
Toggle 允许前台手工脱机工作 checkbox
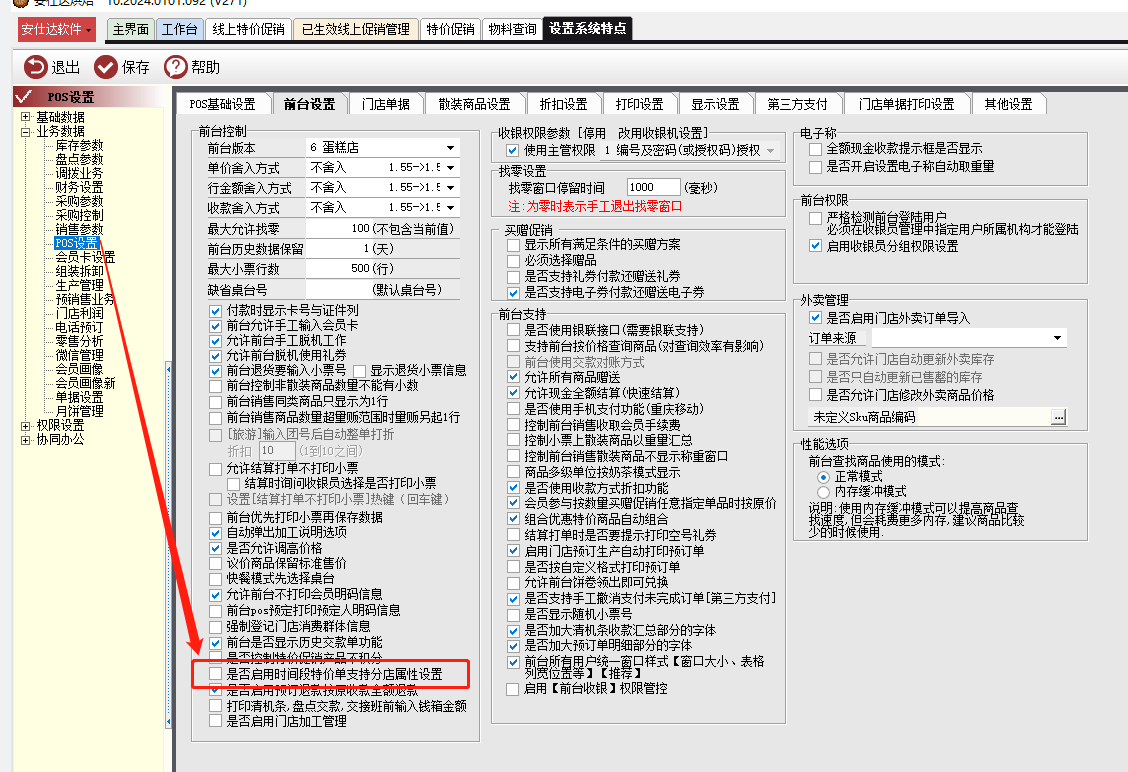[215, 340]
